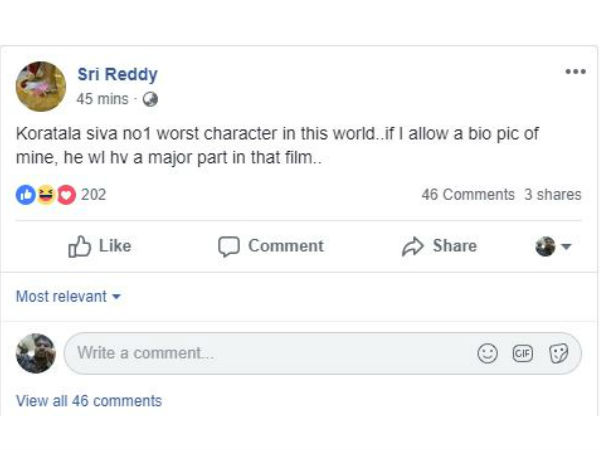Click the public globe privacy icon
Viewport: 600px width, 450px height.
(150, 99)
